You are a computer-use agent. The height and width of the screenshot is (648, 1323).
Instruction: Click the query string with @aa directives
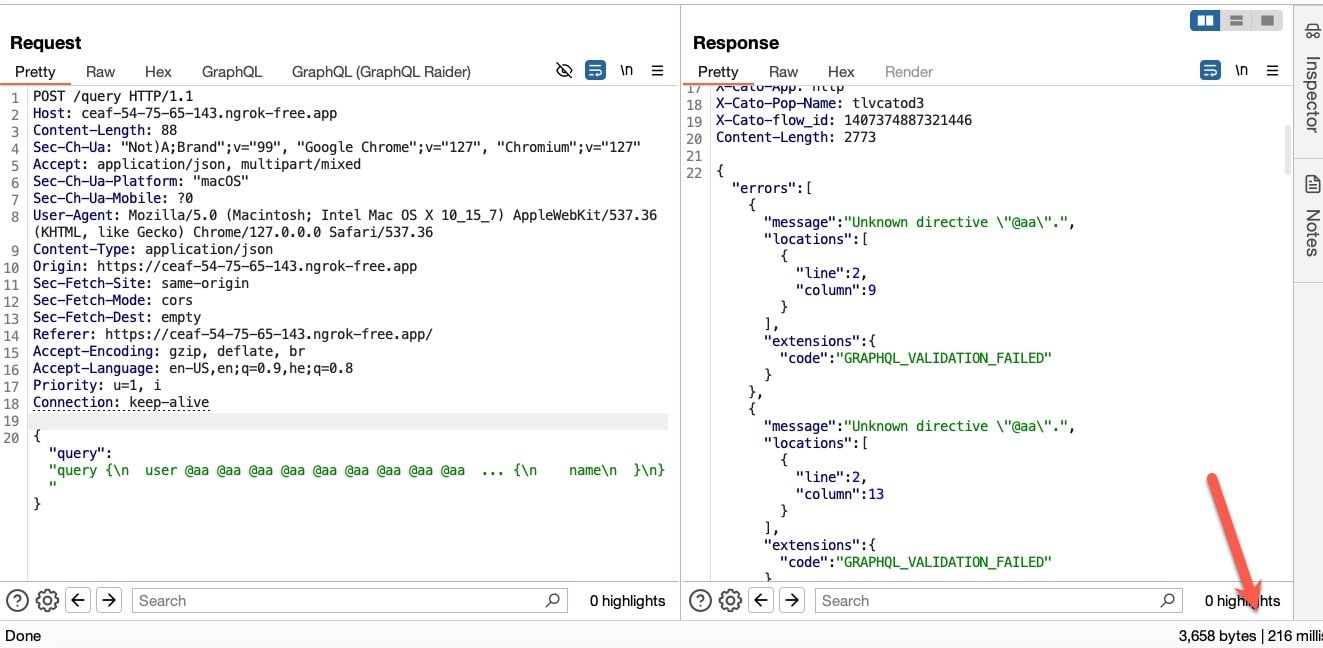click(x=357, y=470)
